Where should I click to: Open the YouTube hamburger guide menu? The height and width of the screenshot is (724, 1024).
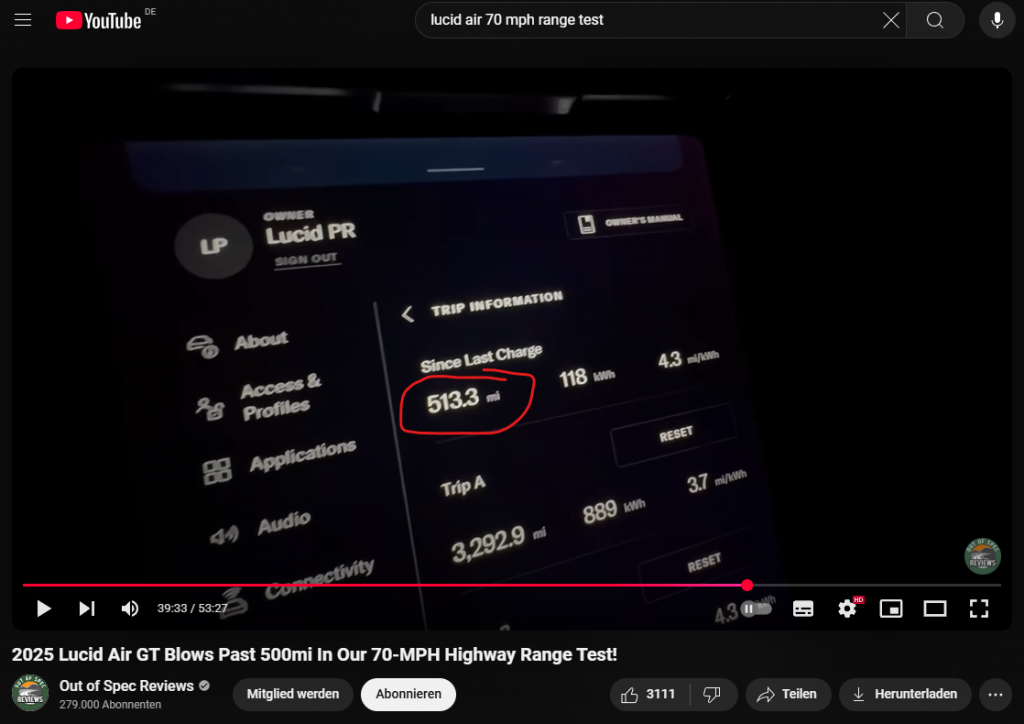[23, 20]
